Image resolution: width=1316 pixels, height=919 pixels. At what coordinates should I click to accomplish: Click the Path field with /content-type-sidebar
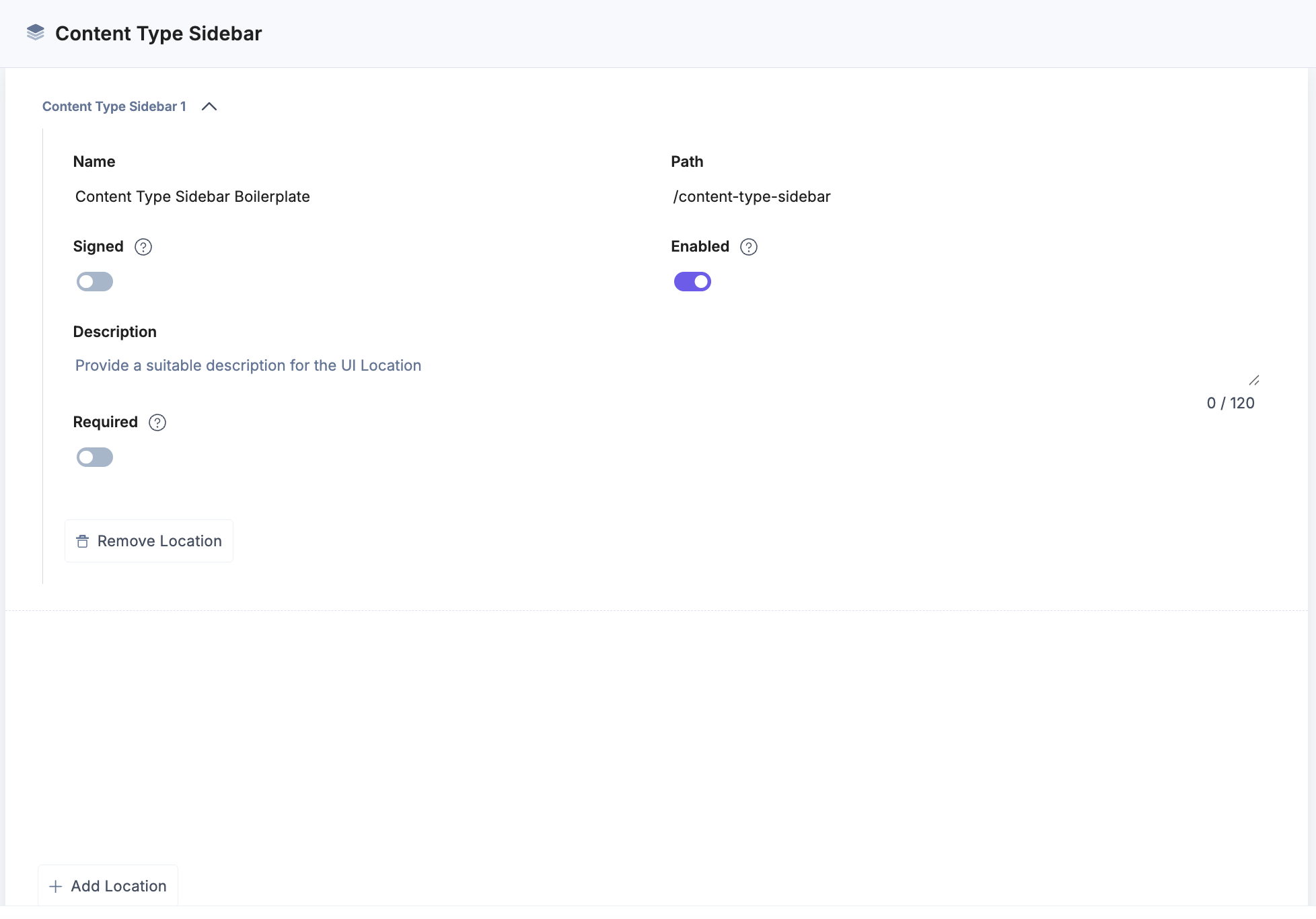pos(942,196)
